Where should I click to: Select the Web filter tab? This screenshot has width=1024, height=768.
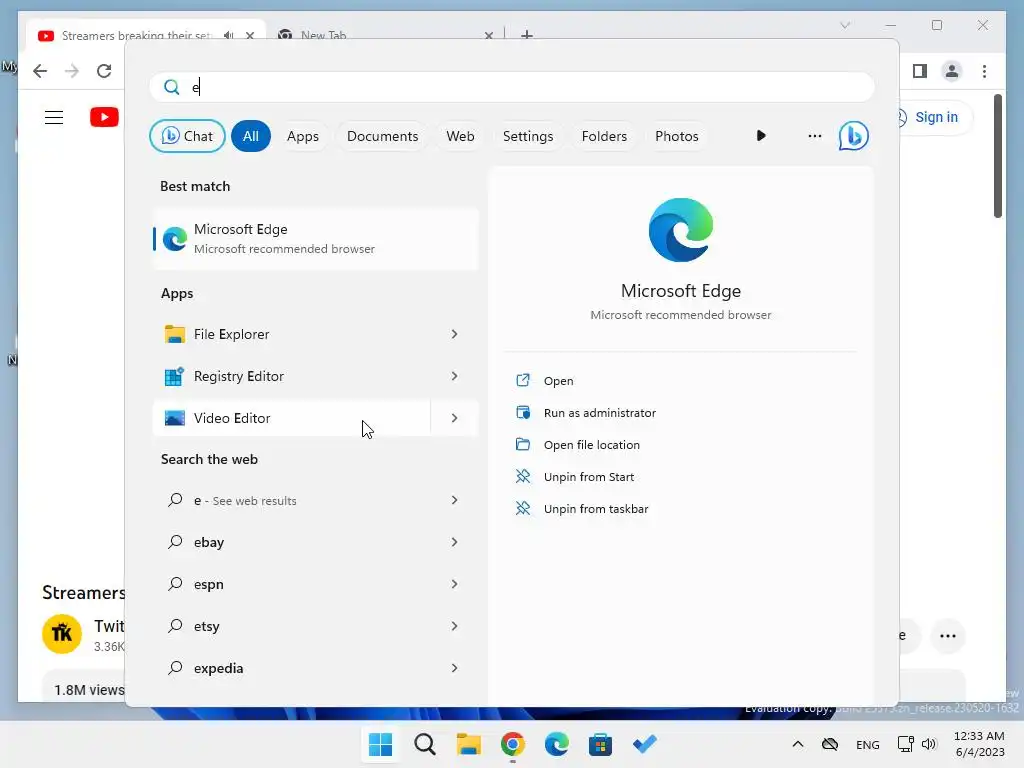460,136
